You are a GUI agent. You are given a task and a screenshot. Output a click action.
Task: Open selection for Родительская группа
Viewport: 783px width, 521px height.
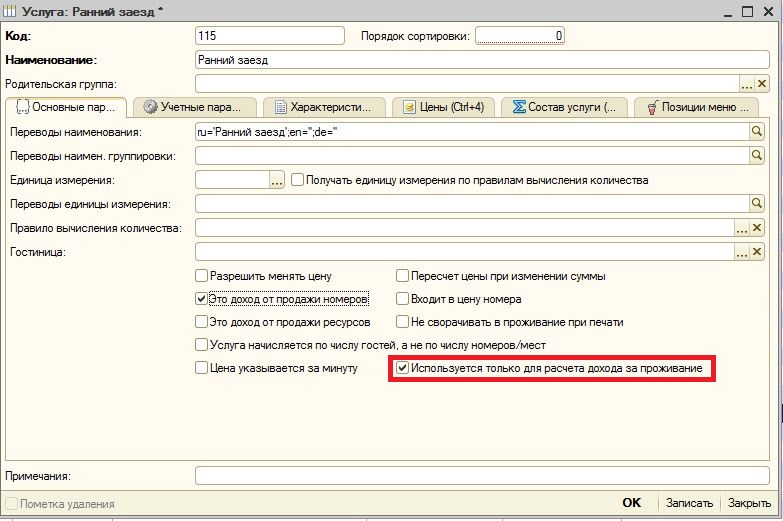point(747,84)
